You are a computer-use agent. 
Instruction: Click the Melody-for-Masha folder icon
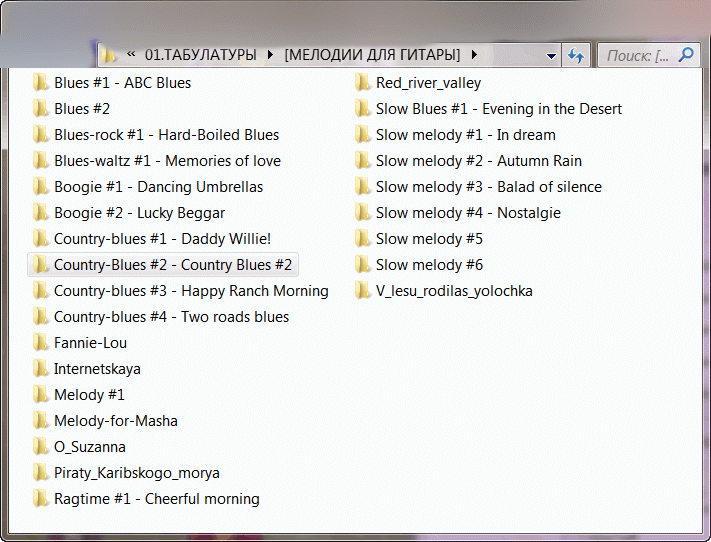tap(40, 420)
